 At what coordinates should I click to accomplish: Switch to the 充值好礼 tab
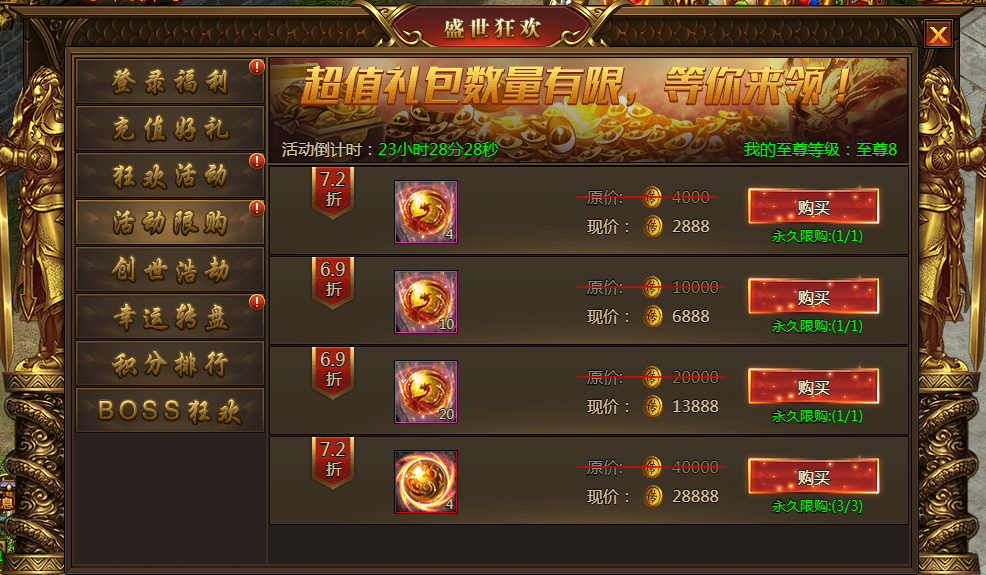170,128
